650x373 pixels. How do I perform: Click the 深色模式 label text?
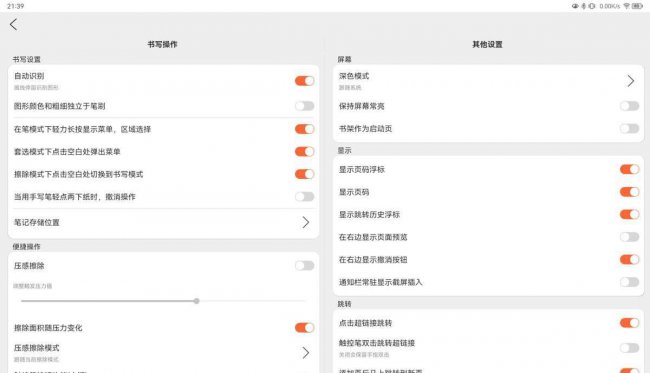pyautogui.click(x=354, y=76)
